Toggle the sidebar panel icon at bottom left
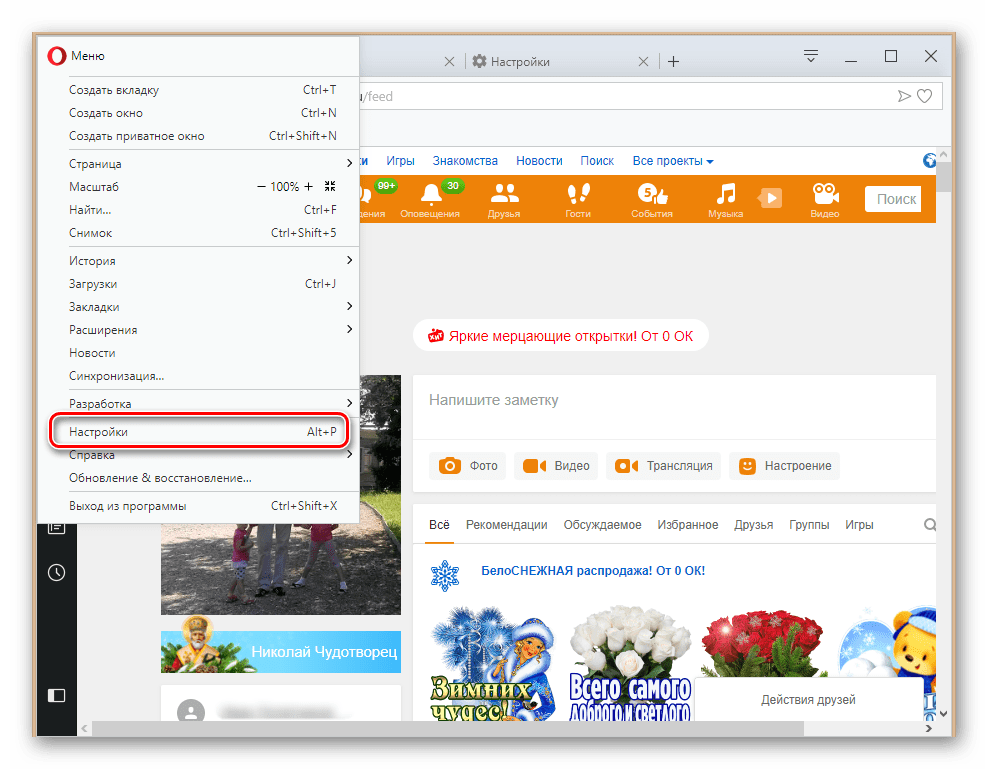The height and width of the screenshot is (769, 988). (x=57, y=695)
